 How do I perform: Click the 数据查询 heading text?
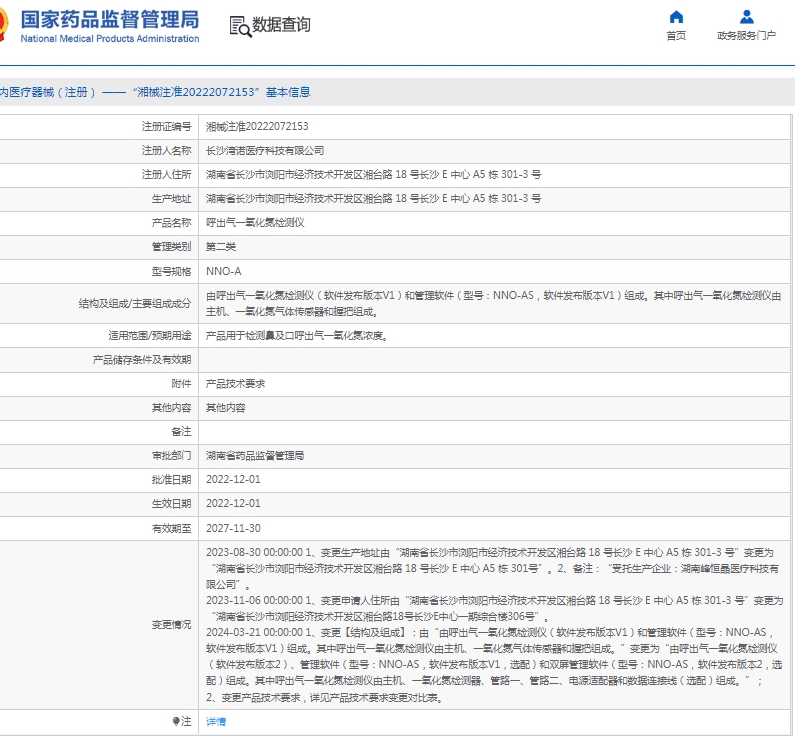pos(281,24)
